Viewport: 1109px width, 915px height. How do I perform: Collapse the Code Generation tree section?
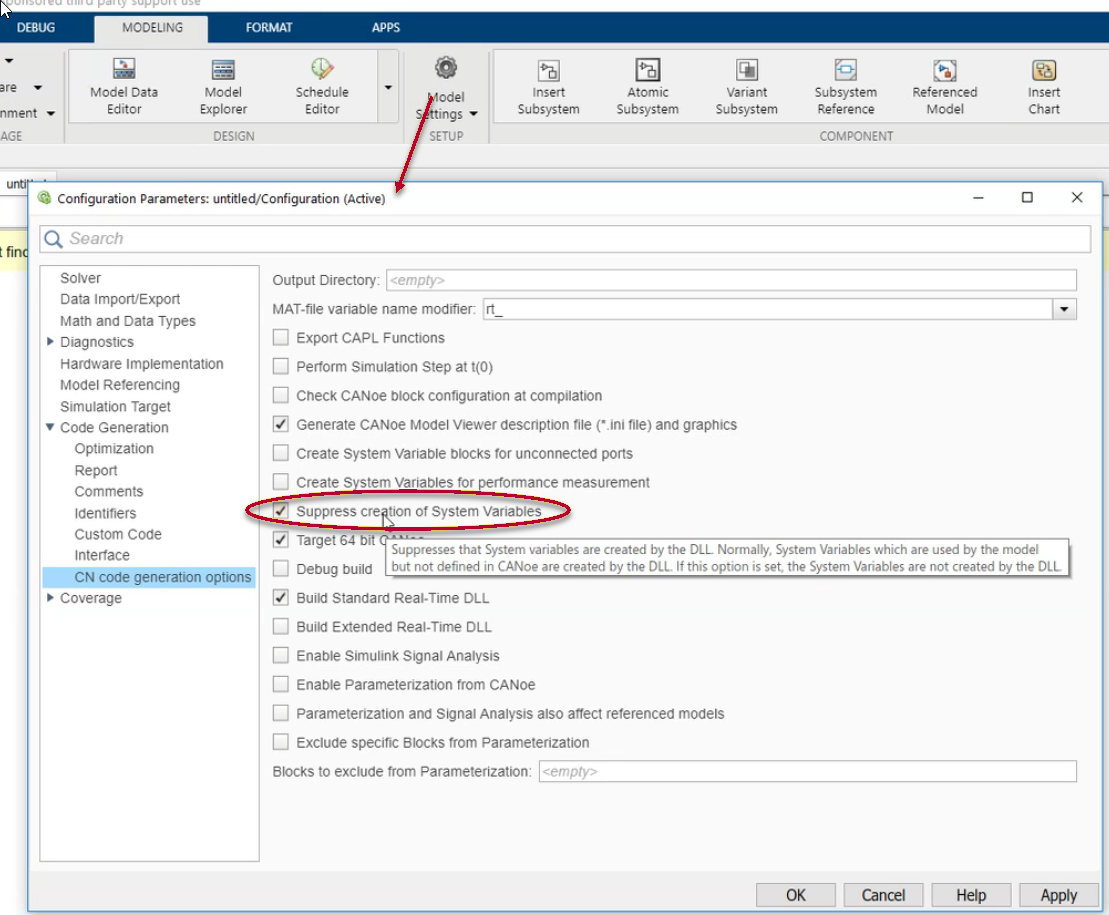point(51,427)
